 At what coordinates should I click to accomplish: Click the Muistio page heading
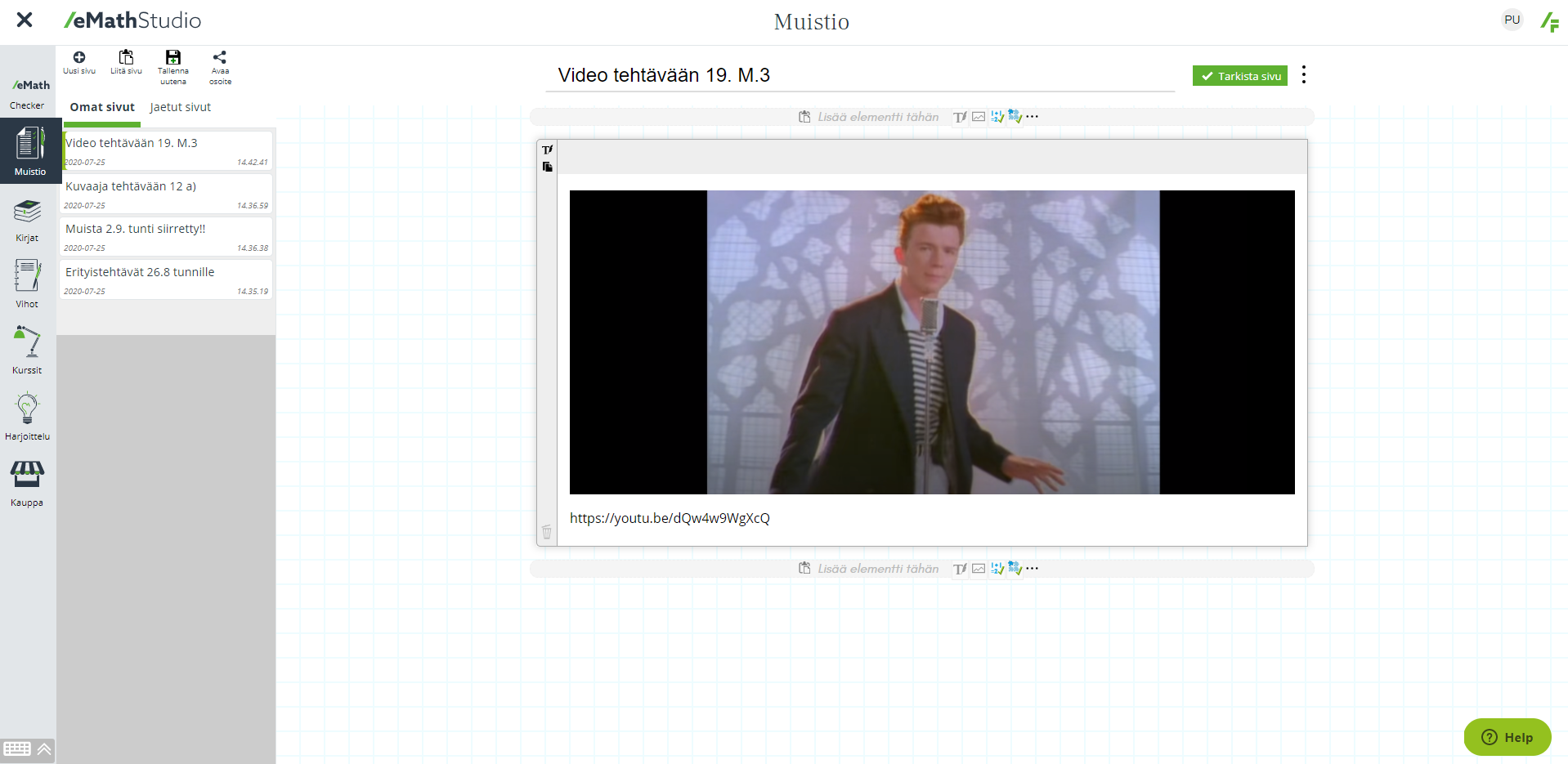click(812, 22)
